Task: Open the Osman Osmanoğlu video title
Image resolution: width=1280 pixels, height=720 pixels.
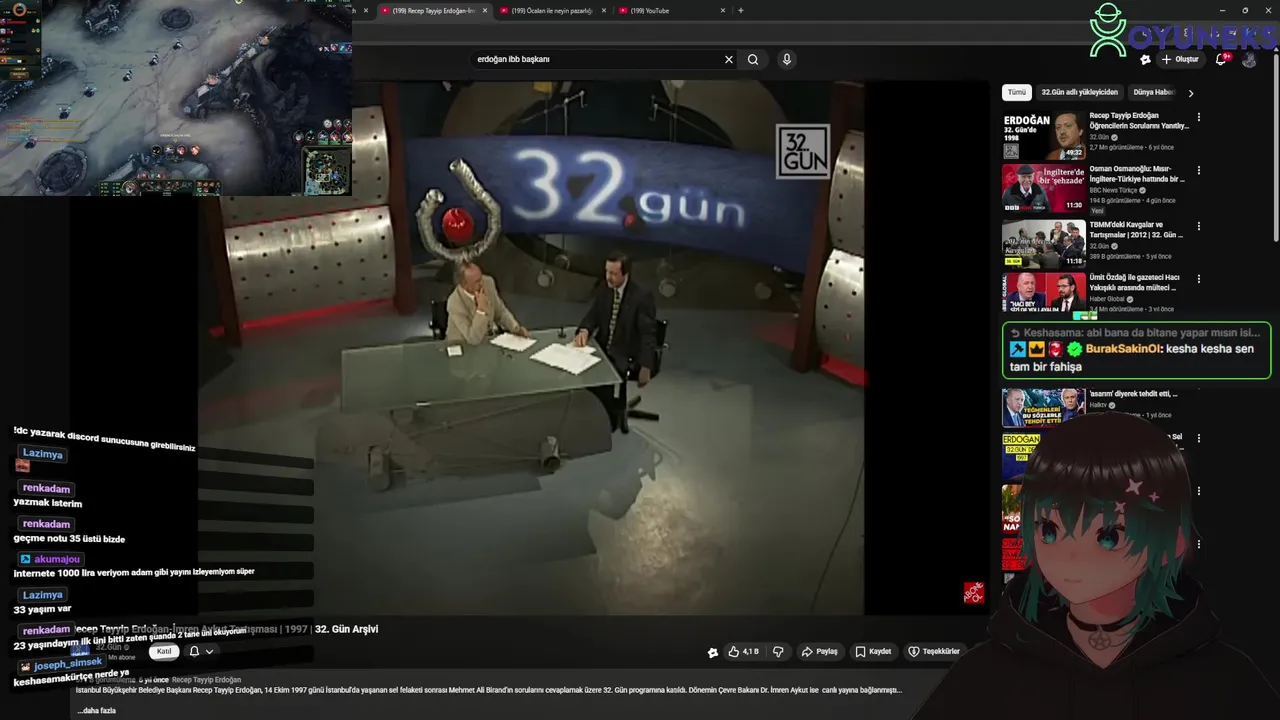Action: [1137, 174]
